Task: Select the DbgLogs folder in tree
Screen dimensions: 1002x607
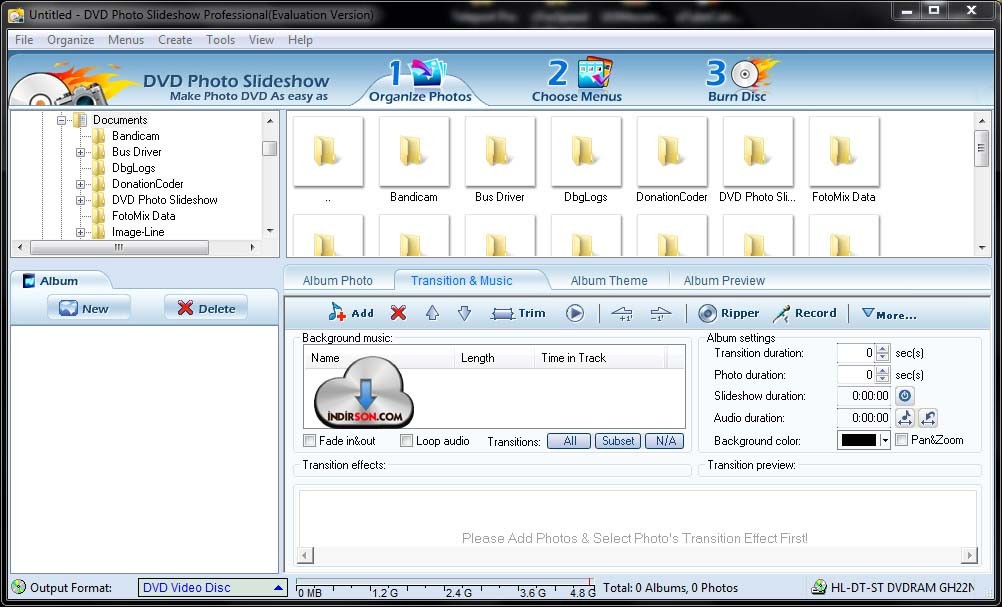Action: pyautogui.click(x=134, y=168)
